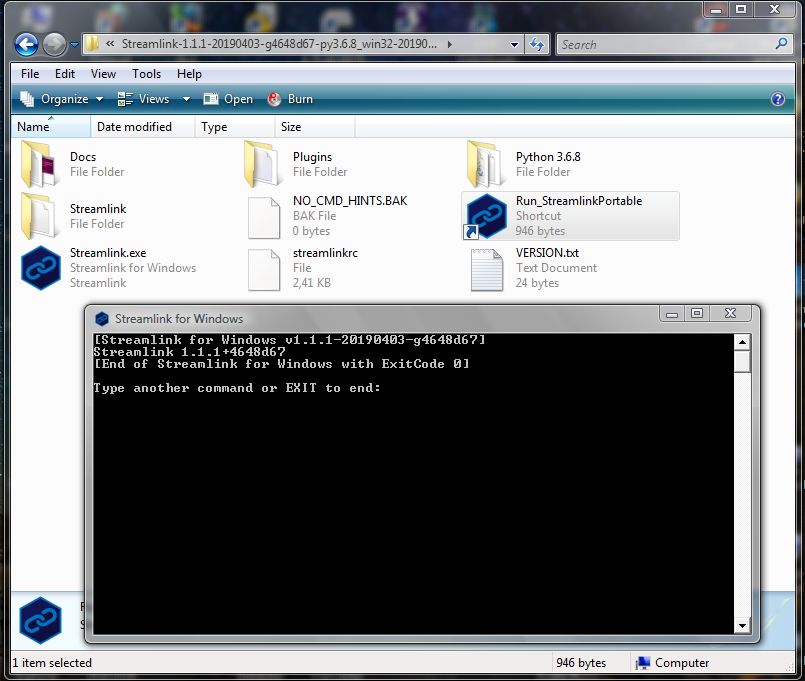Open the Plugins folder
Screen dimensions: 805x681
[x=311, y=157]
